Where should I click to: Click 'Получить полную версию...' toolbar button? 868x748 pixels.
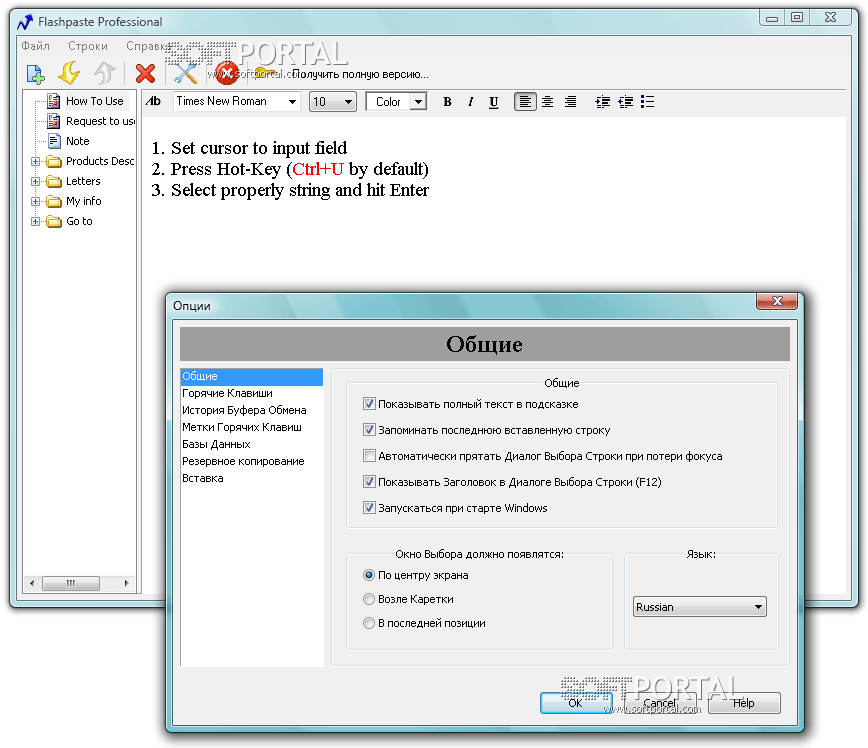point(360,74)
